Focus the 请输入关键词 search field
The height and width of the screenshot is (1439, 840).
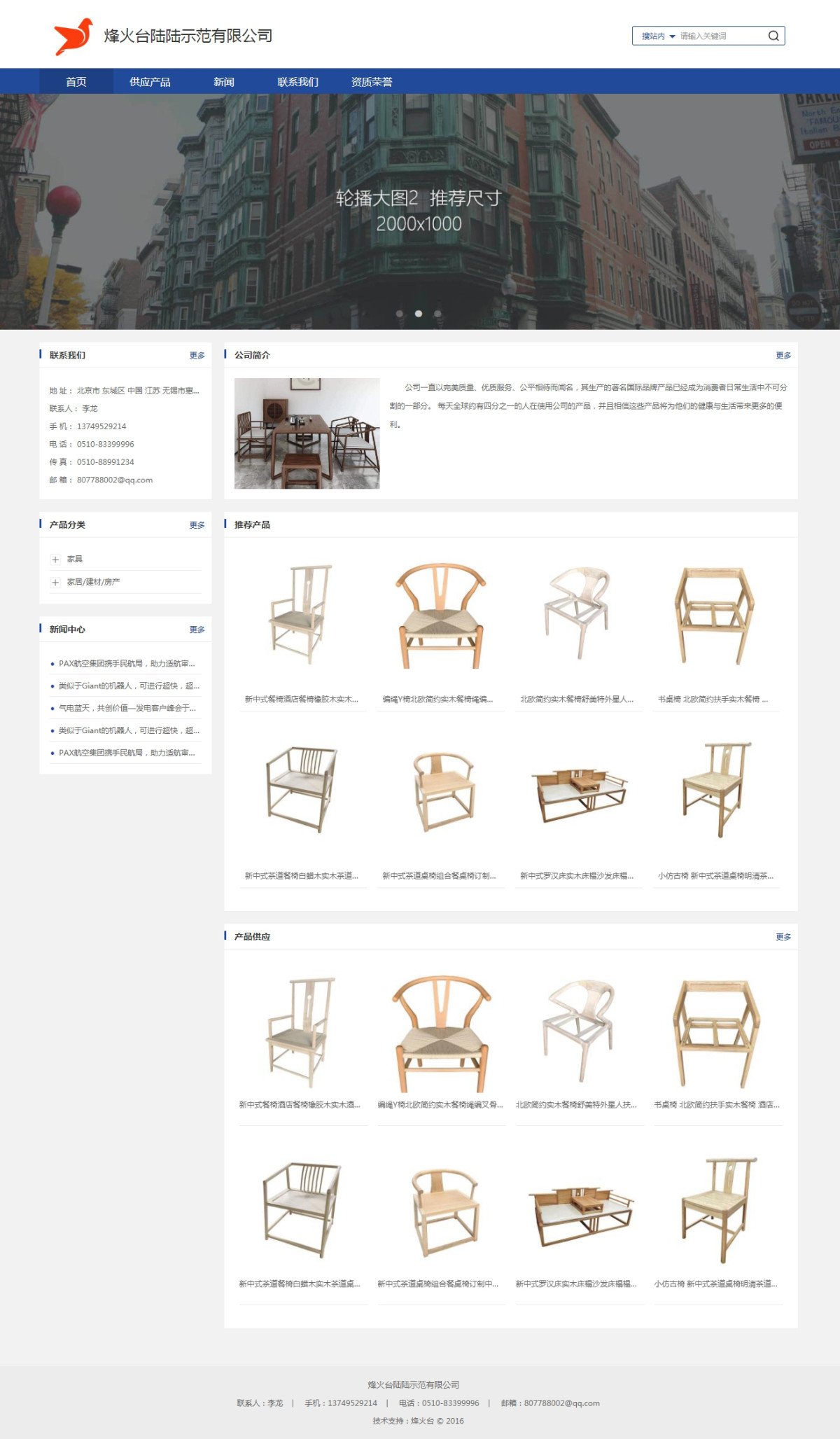(x=721, y=36)
